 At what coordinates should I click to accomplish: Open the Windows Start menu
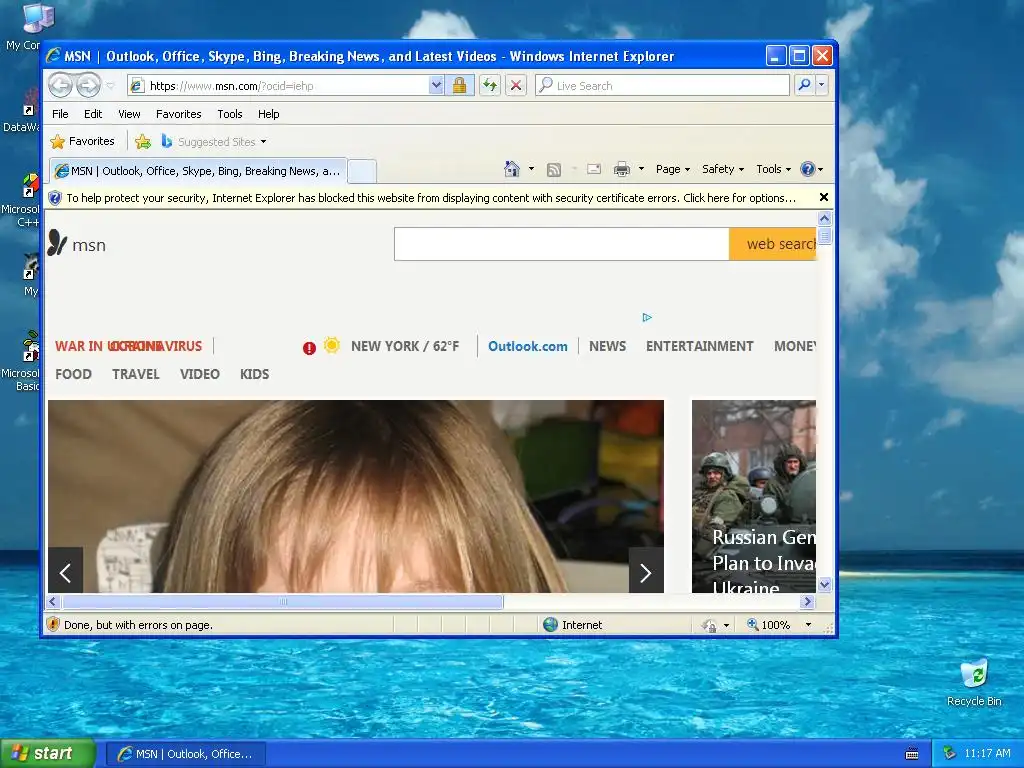pyautogui.click(x=48, y=754)
